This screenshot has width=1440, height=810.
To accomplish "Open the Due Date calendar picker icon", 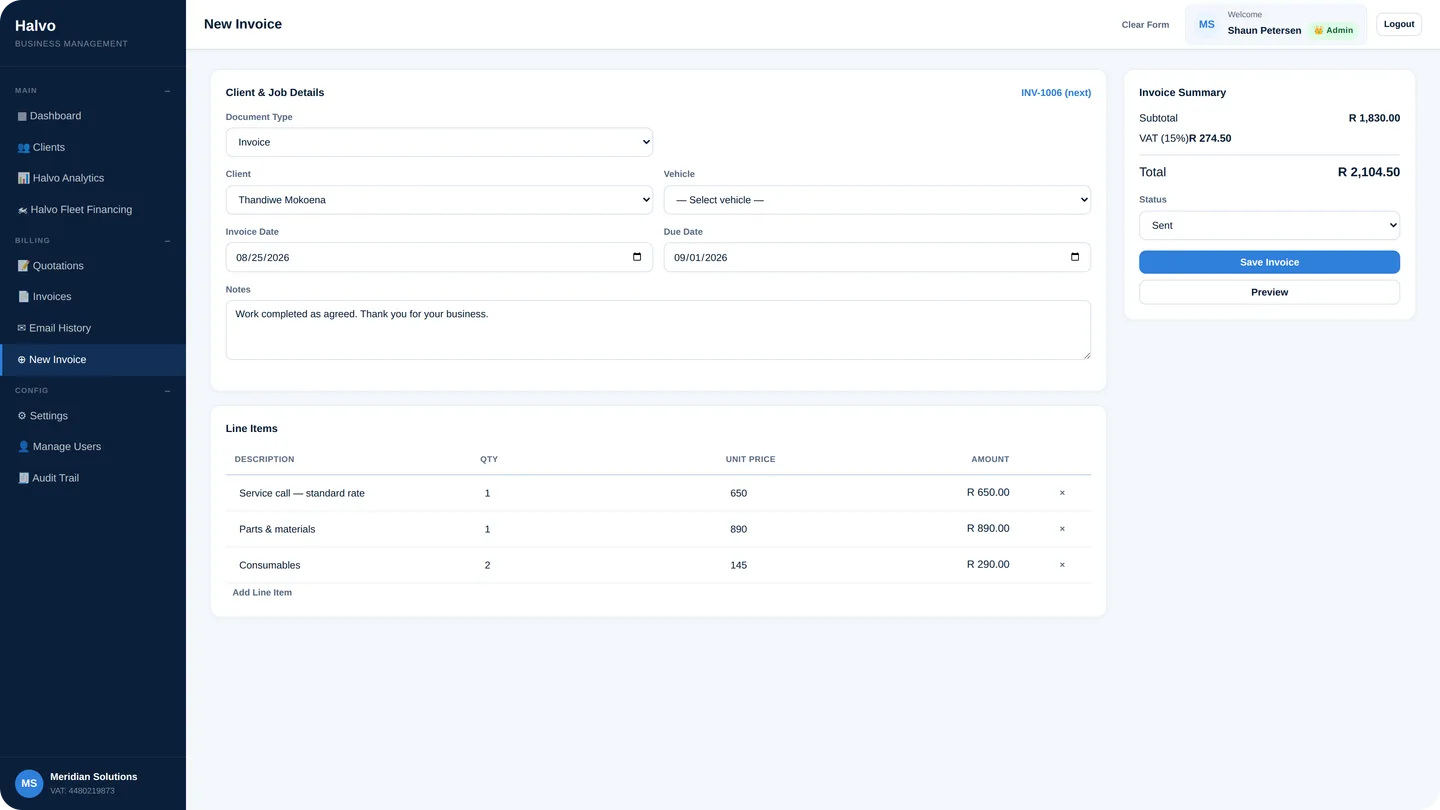I will (1075, 257).
